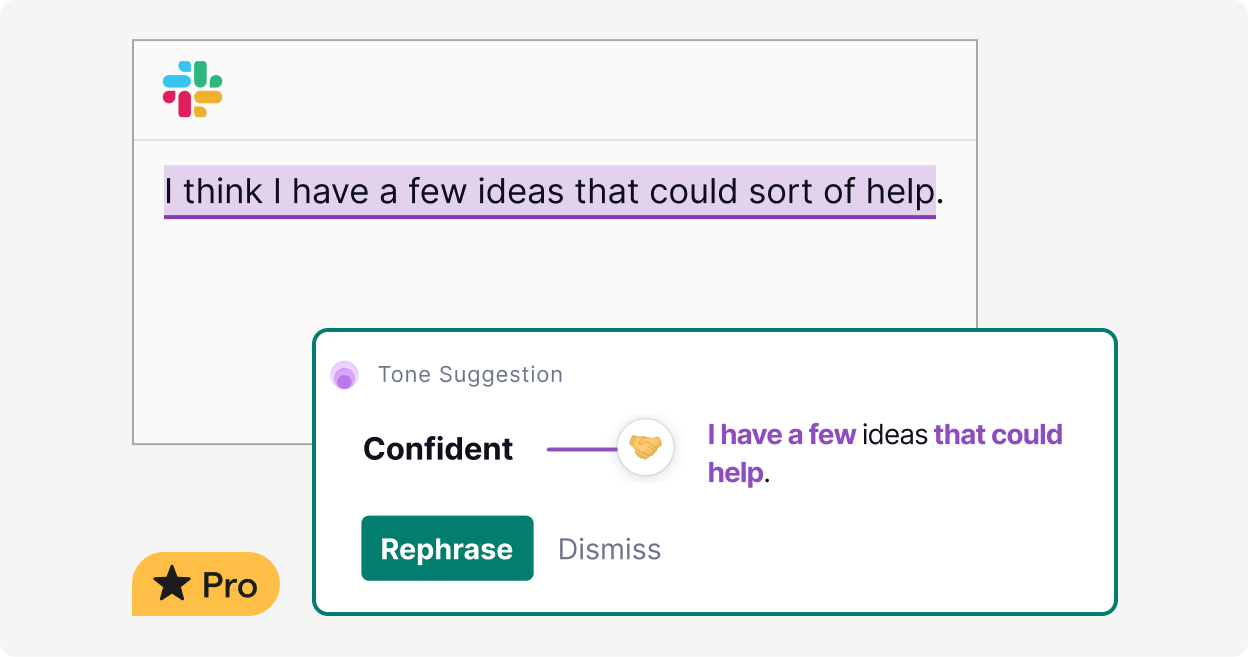Image resolution: width=1248 pixels, height=657 pixels.
Task: Click the unbolded 'ideas' in suggestion
Action: click(x=894, y=435)
